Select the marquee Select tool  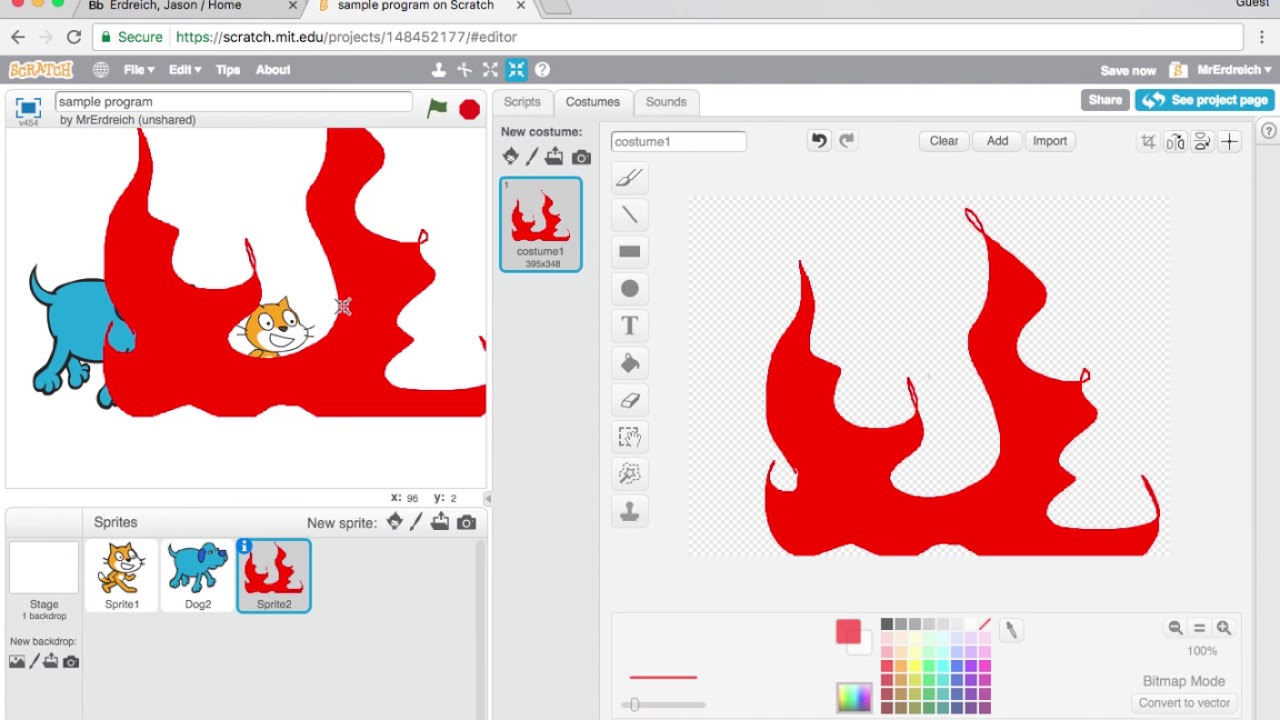(x=629, y=437)
